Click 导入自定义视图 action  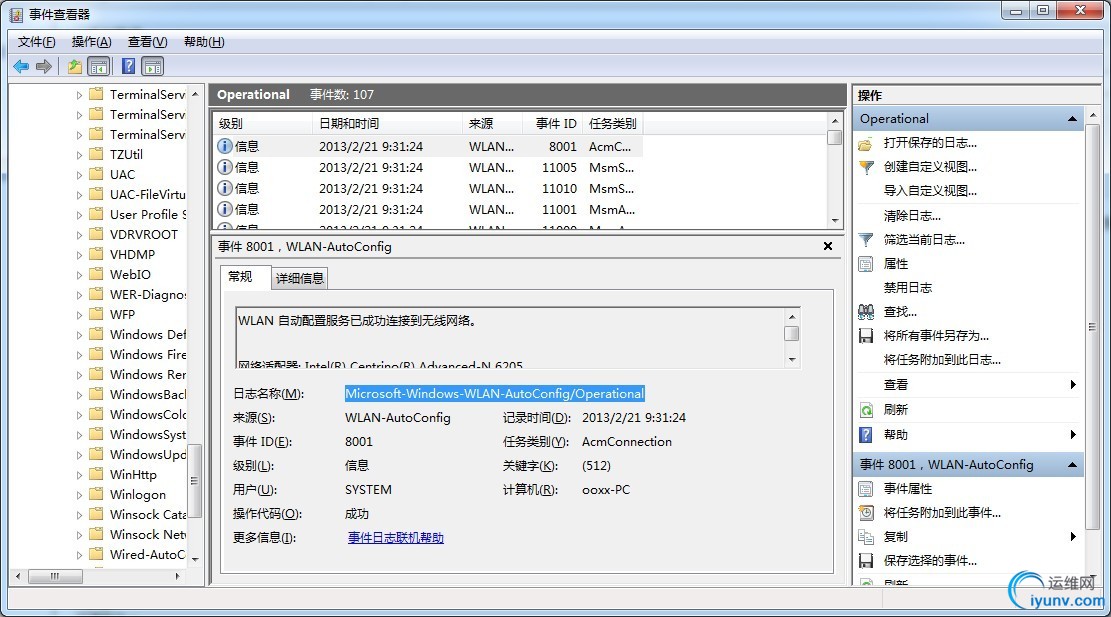930,191
